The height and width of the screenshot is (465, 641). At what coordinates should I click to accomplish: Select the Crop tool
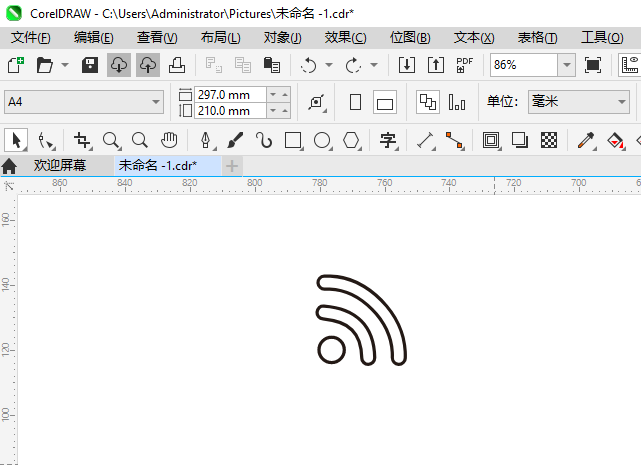[82, 141]
